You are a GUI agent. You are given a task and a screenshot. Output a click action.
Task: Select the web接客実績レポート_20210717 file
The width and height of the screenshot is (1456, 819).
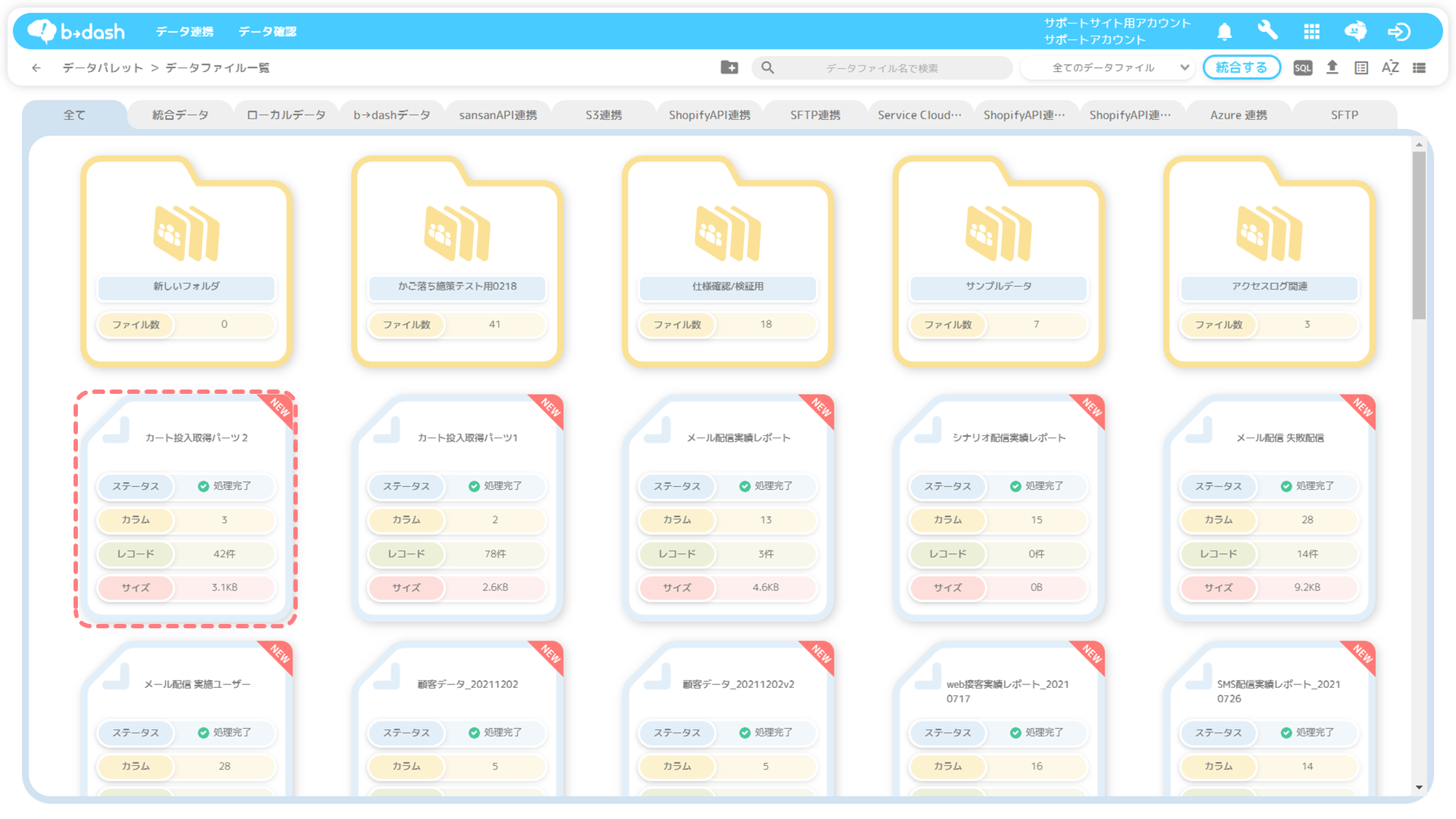click(999, 719)
